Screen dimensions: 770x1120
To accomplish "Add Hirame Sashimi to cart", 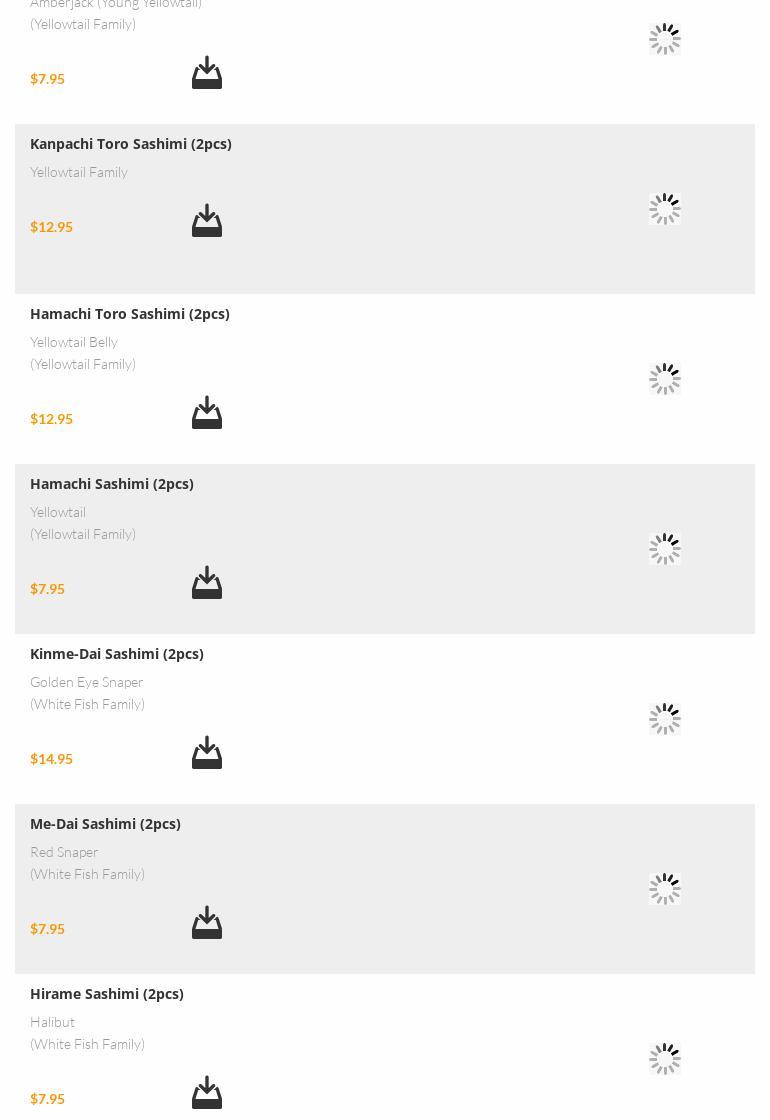I will coord(207,1093).
